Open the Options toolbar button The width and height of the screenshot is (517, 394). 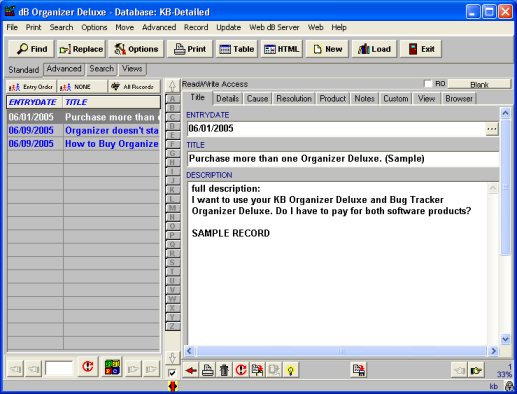tap(136, 49)
